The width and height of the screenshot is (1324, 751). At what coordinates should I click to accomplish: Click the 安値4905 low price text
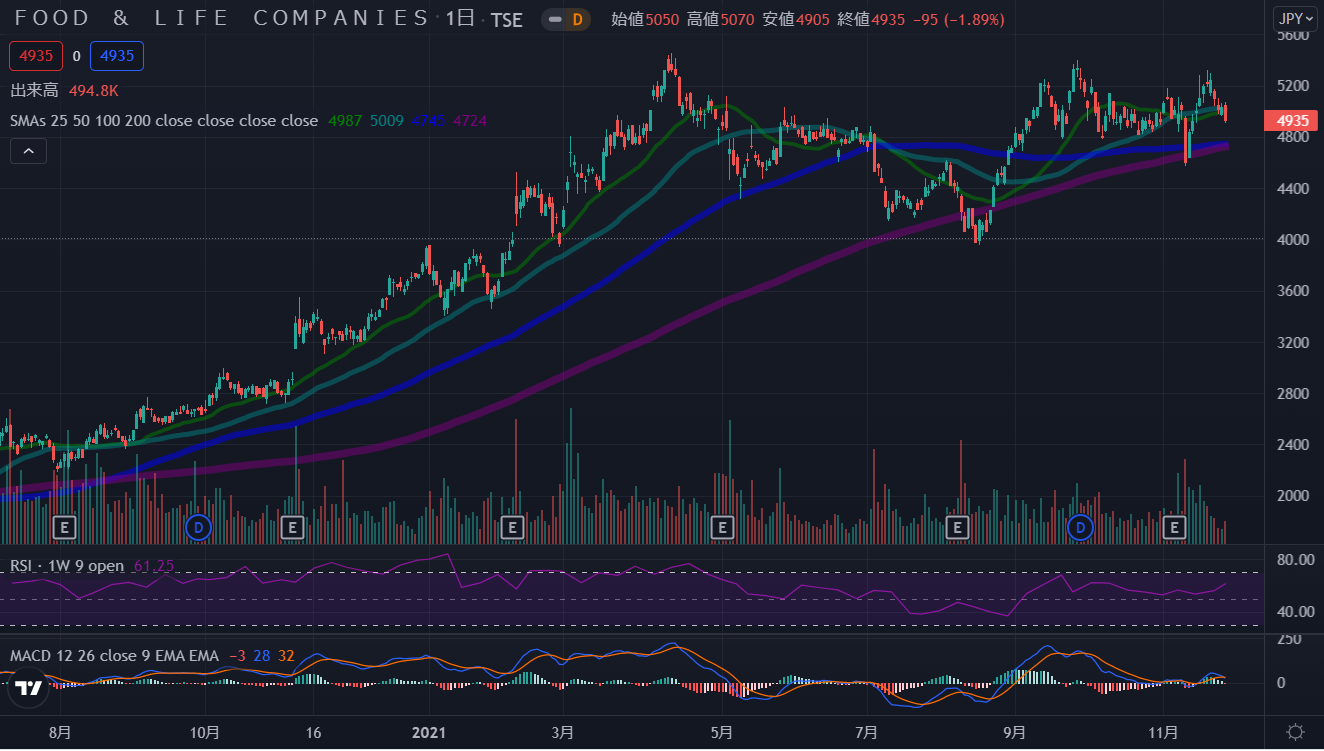(x=796, y=19)
